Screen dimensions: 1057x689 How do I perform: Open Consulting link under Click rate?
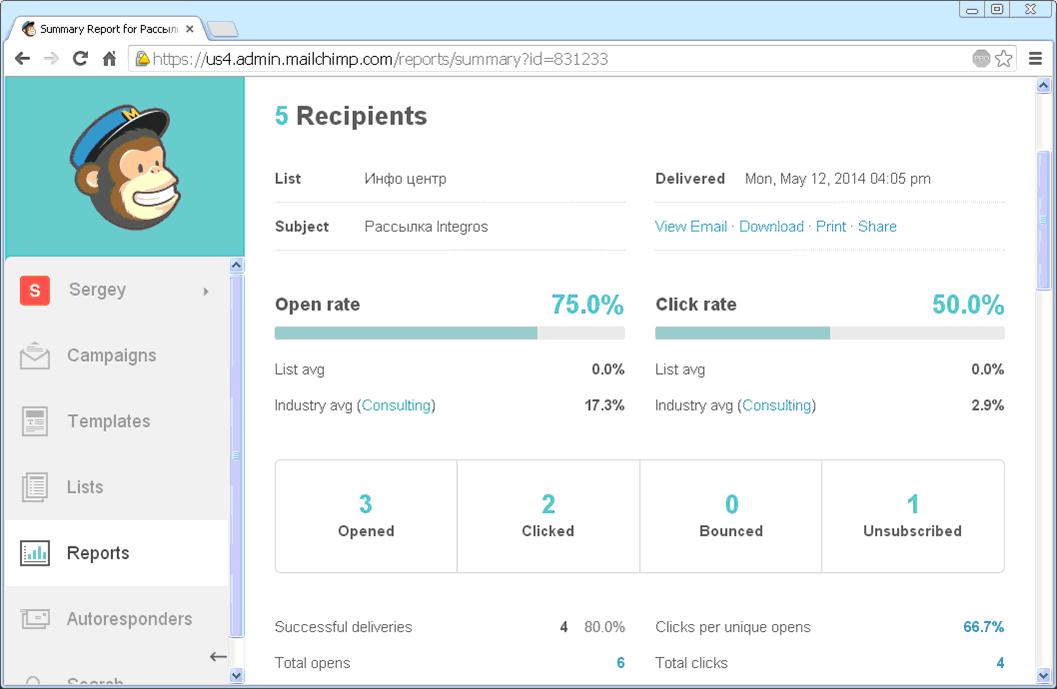[777, 405]
